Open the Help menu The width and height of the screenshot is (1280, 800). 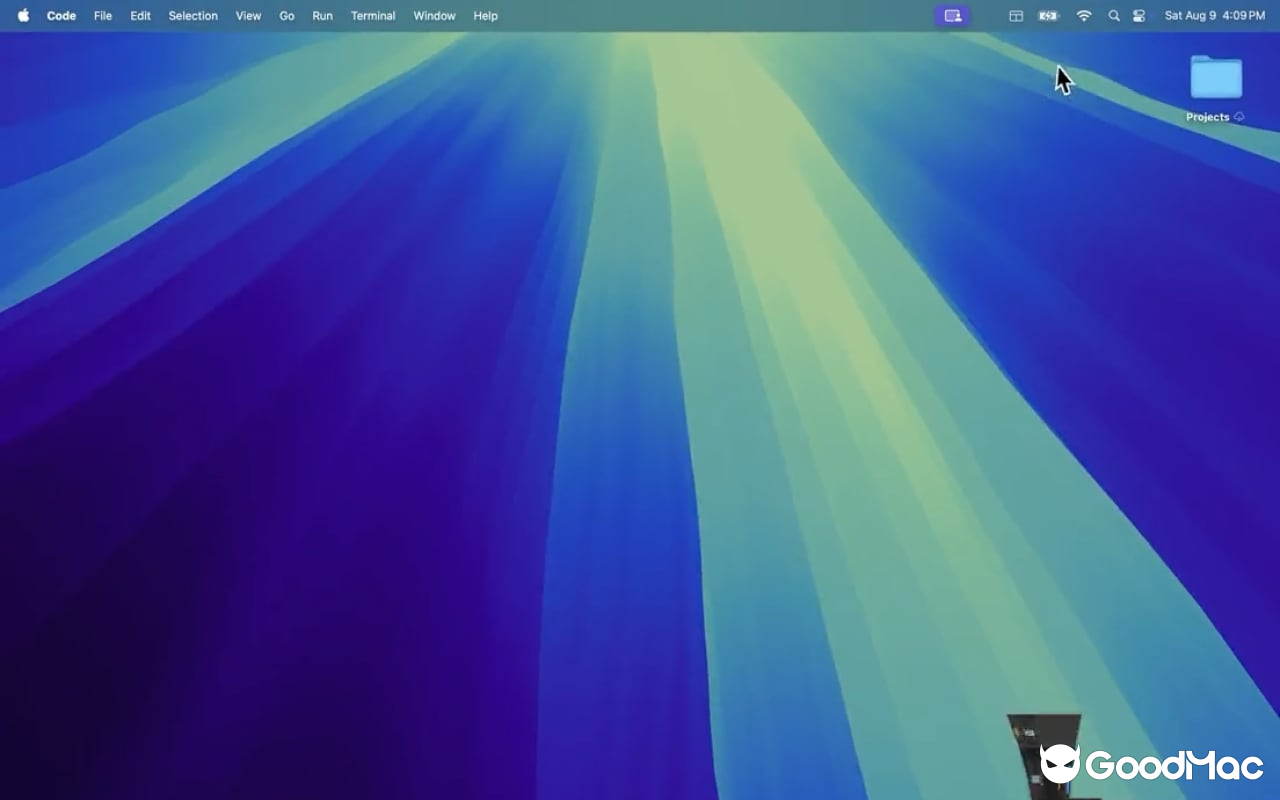(484, 15)
